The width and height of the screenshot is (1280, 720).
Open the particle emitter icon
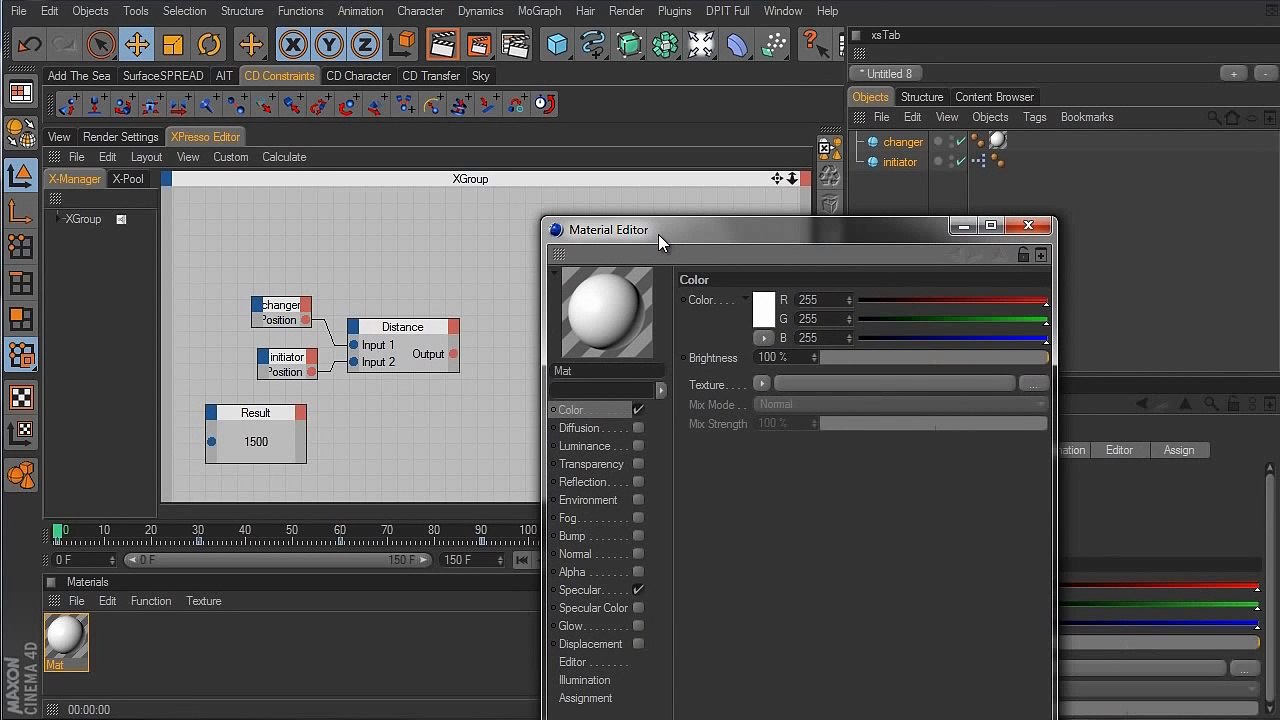pyautogui.click(x=773, y=44)
